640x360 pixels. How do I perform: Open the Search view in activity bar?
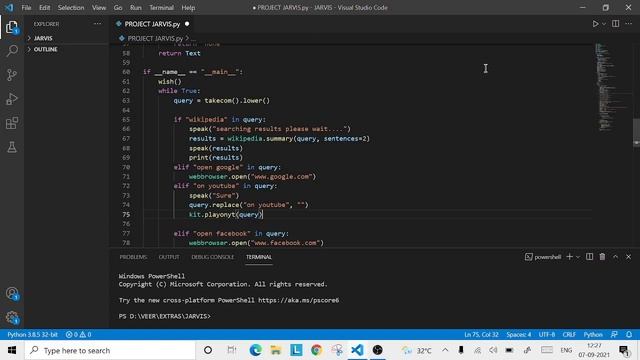coord(12,51)
